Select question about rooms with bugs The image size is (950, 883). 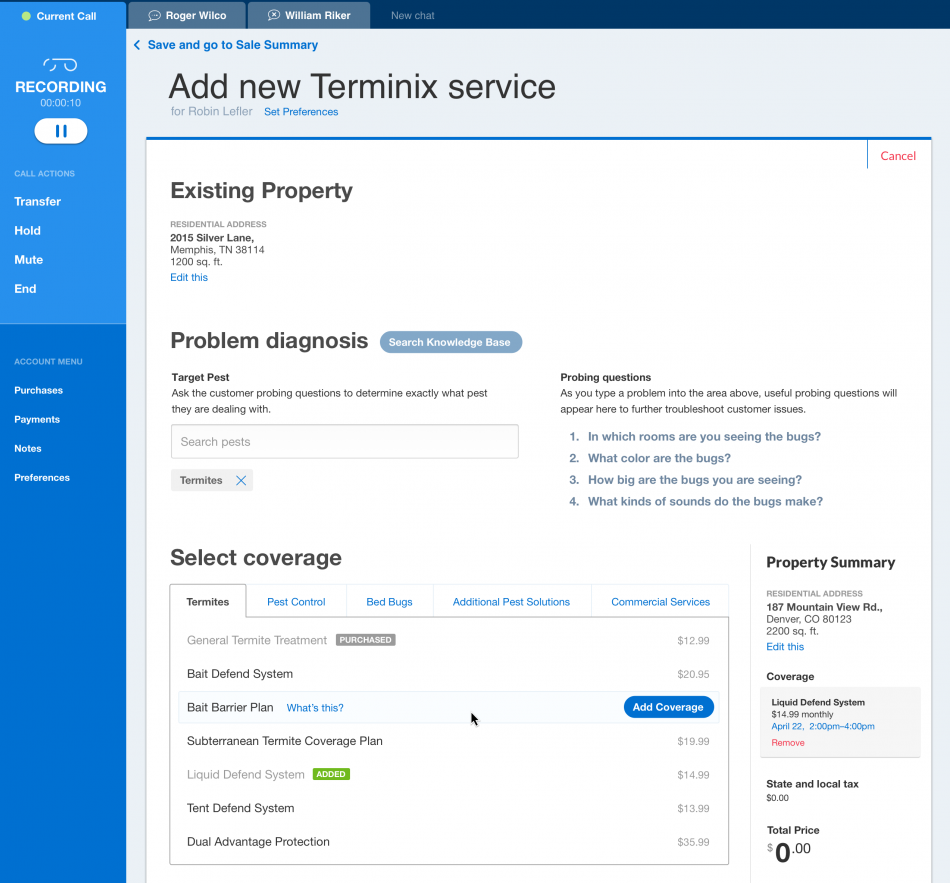pyautogui.click(x=704, y=436)
